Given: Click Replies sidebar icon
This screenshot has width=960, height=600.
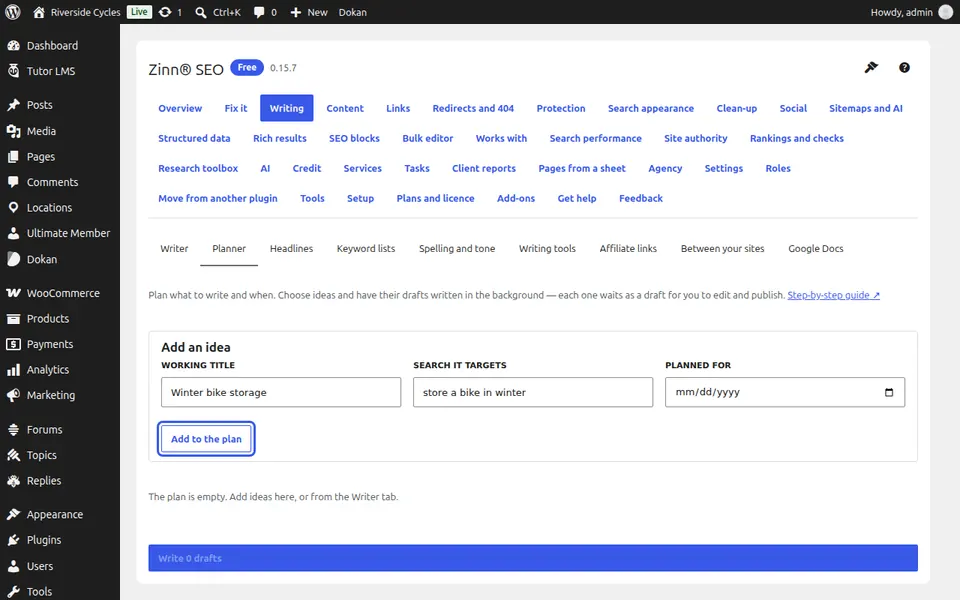Looking at the screenshot, I should pyautogui.click(x=13, y=481).
